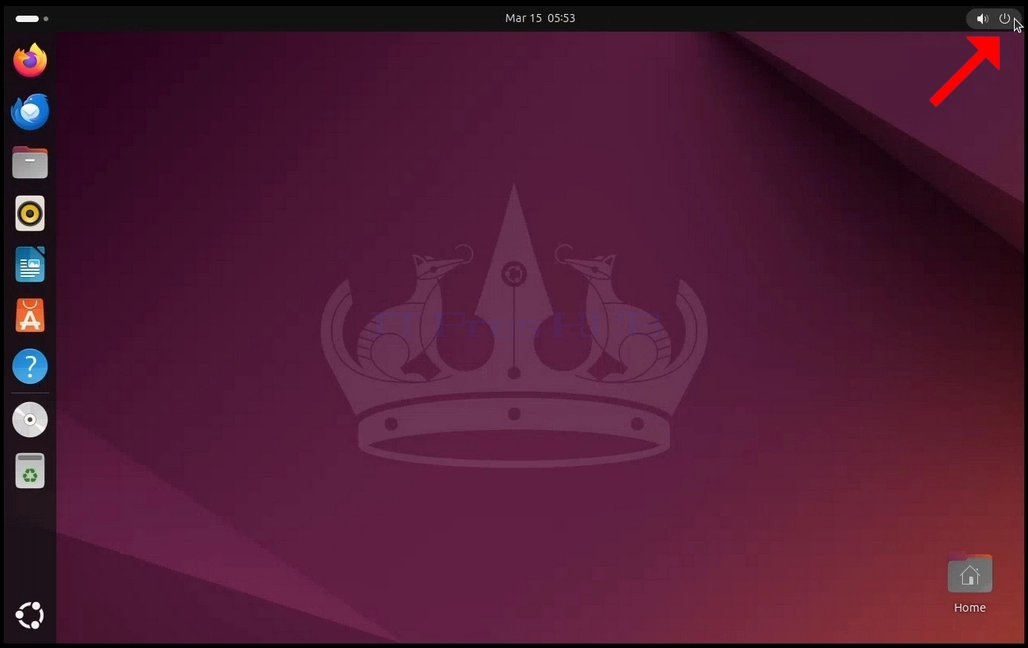Open the system menu via power icon
This screenshot has height=648, width=1028.
1004,18
